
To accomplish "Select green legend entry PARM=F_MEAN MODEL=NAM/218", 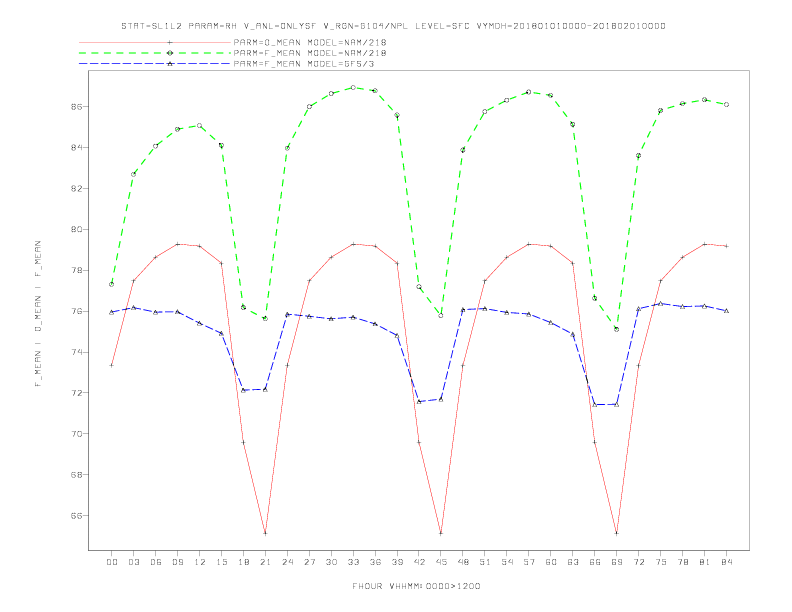I will (x=310, y=53).
